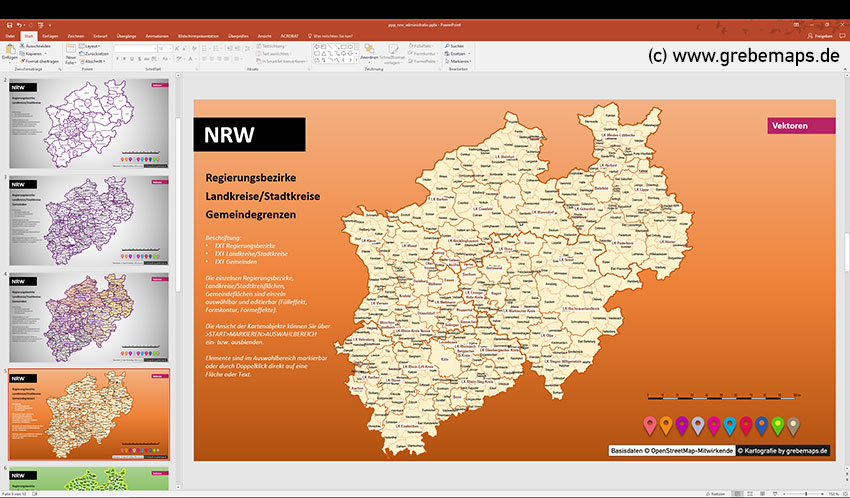Click the Notizen button in status bar
The height and width of the screenshot is (498, 850).
pyautogui.click(x=716, y=494)
